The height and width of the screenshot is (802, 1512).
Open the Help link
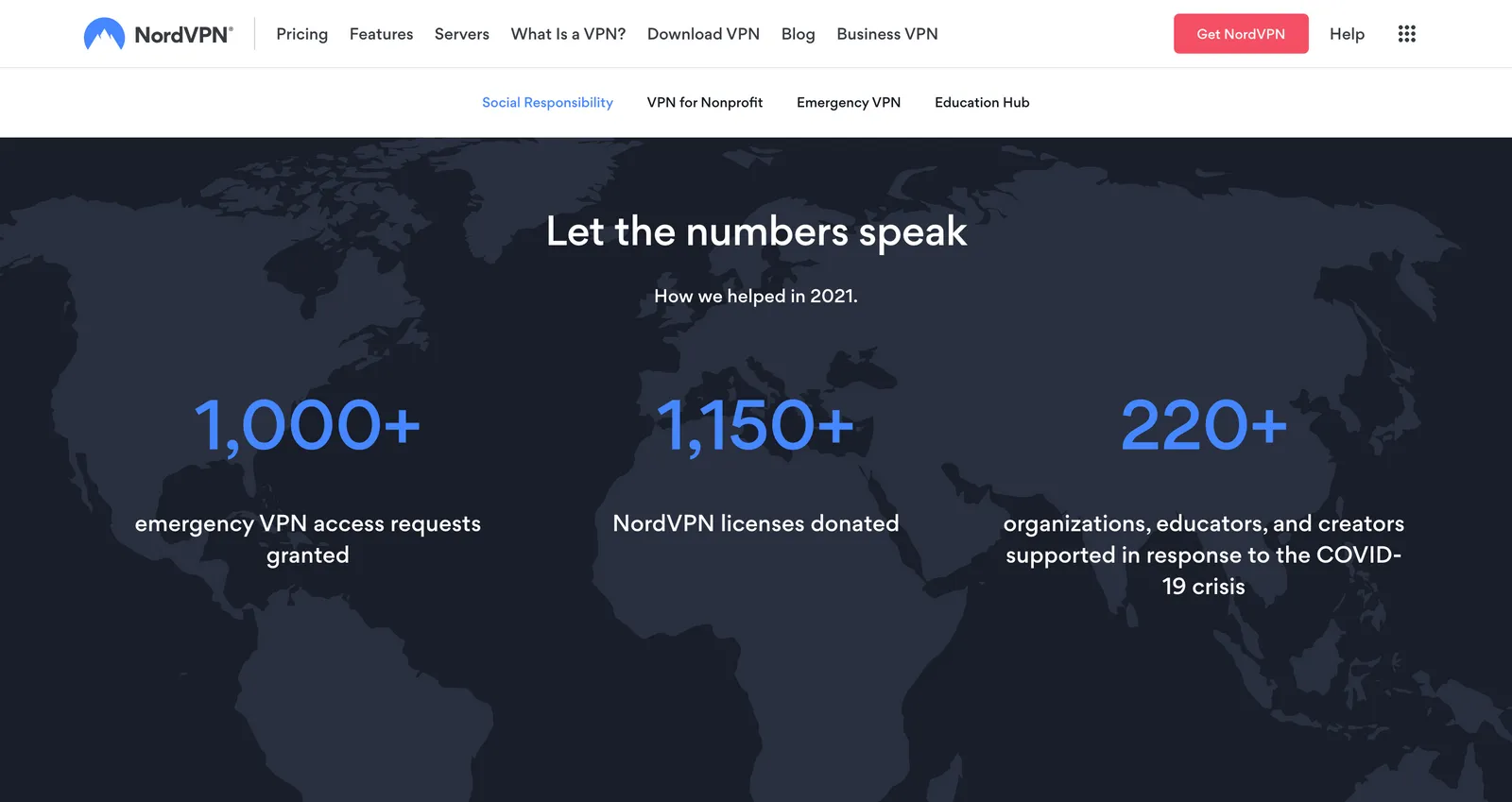point(1347,34)
